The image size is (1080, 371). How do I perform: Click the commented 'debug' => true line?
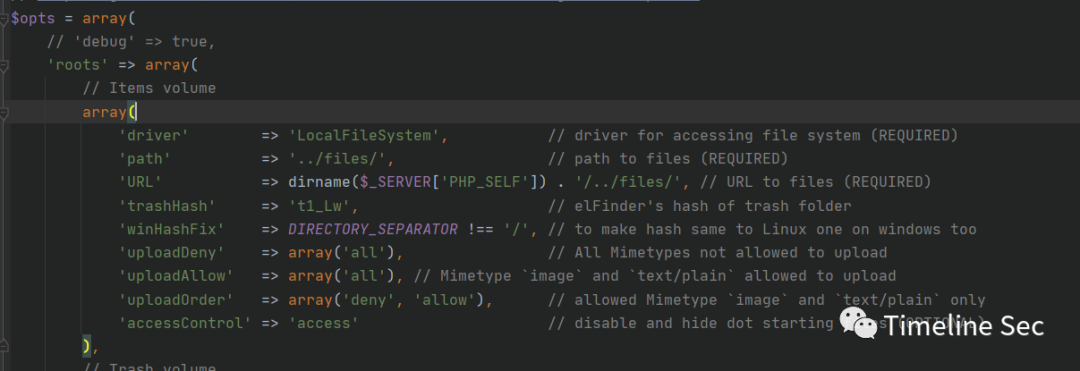tap(131, 42)
